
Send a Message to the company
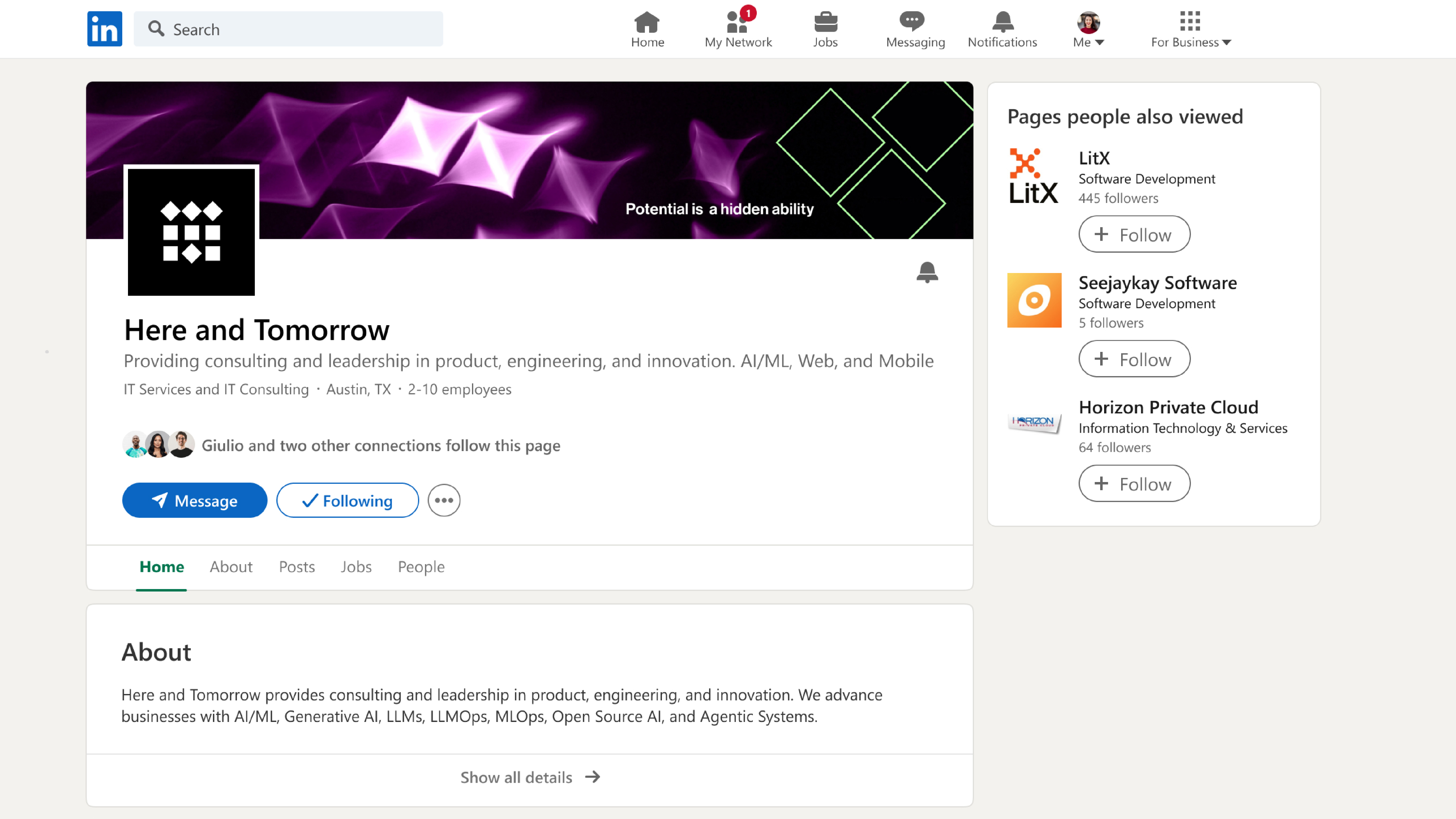[x=194, y=500]
